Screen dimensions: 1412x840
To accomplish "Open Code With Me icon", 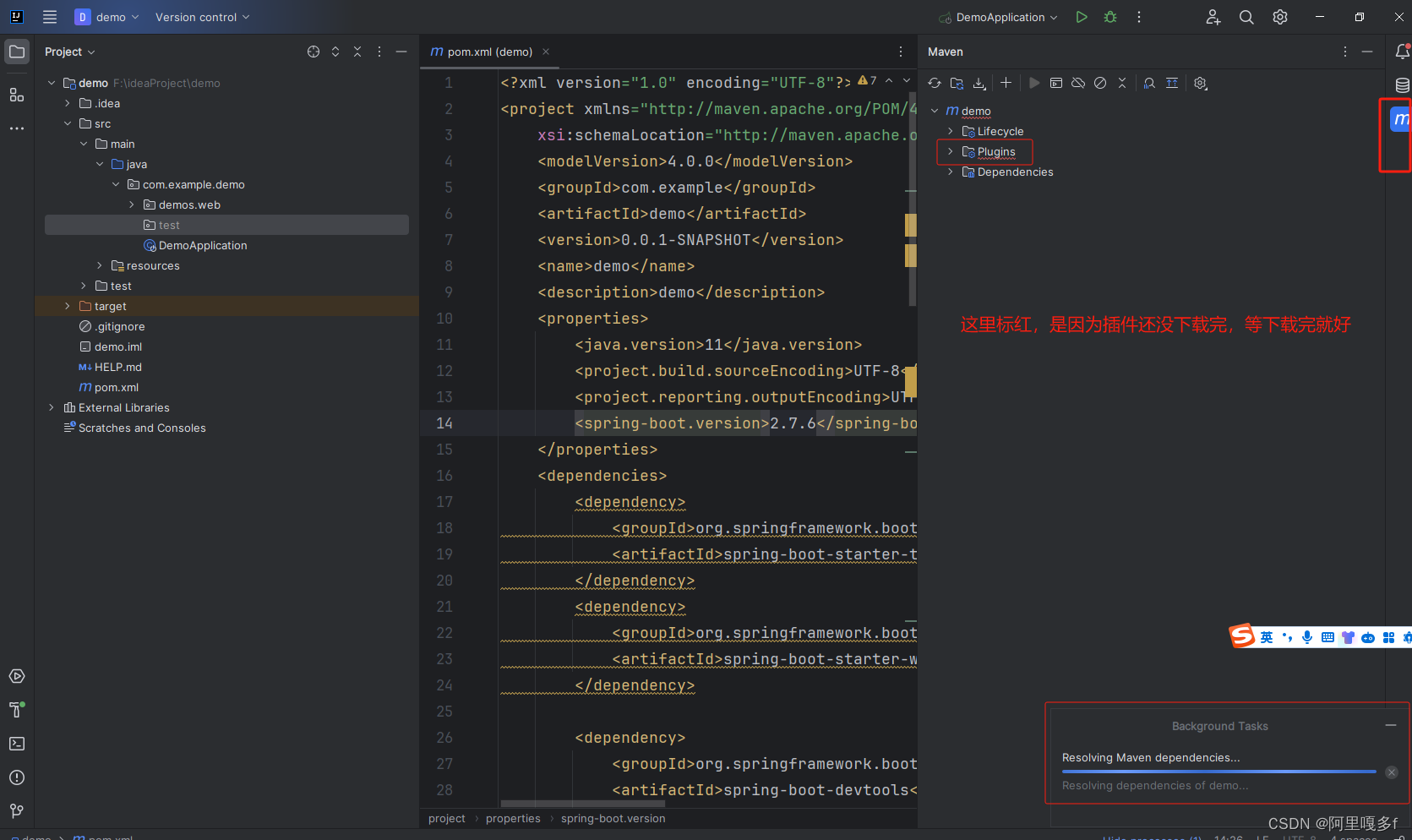I will click(x=1213, y=17).
